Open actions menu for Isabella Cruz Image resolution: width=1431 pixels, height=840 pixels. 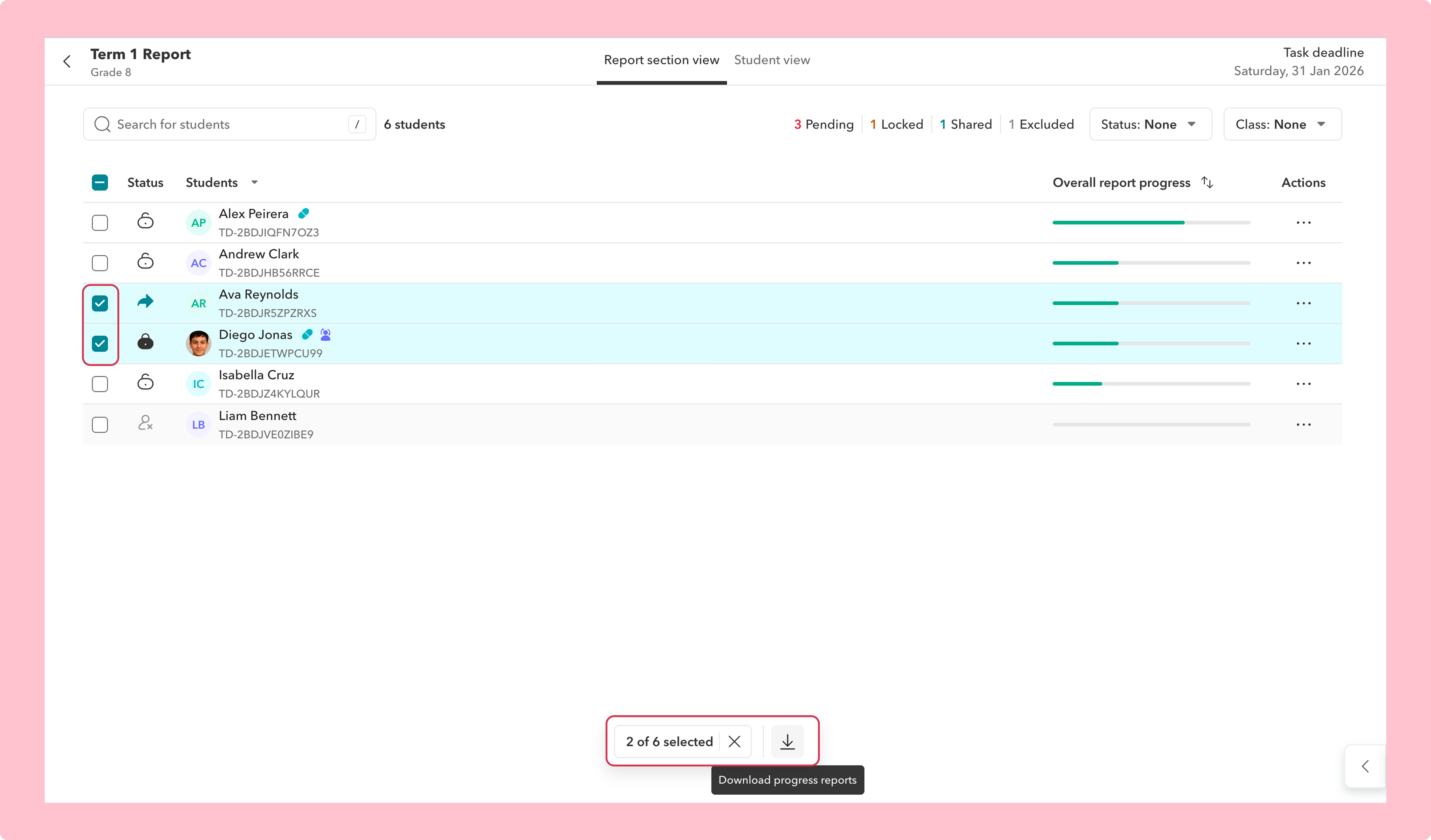1304,384
